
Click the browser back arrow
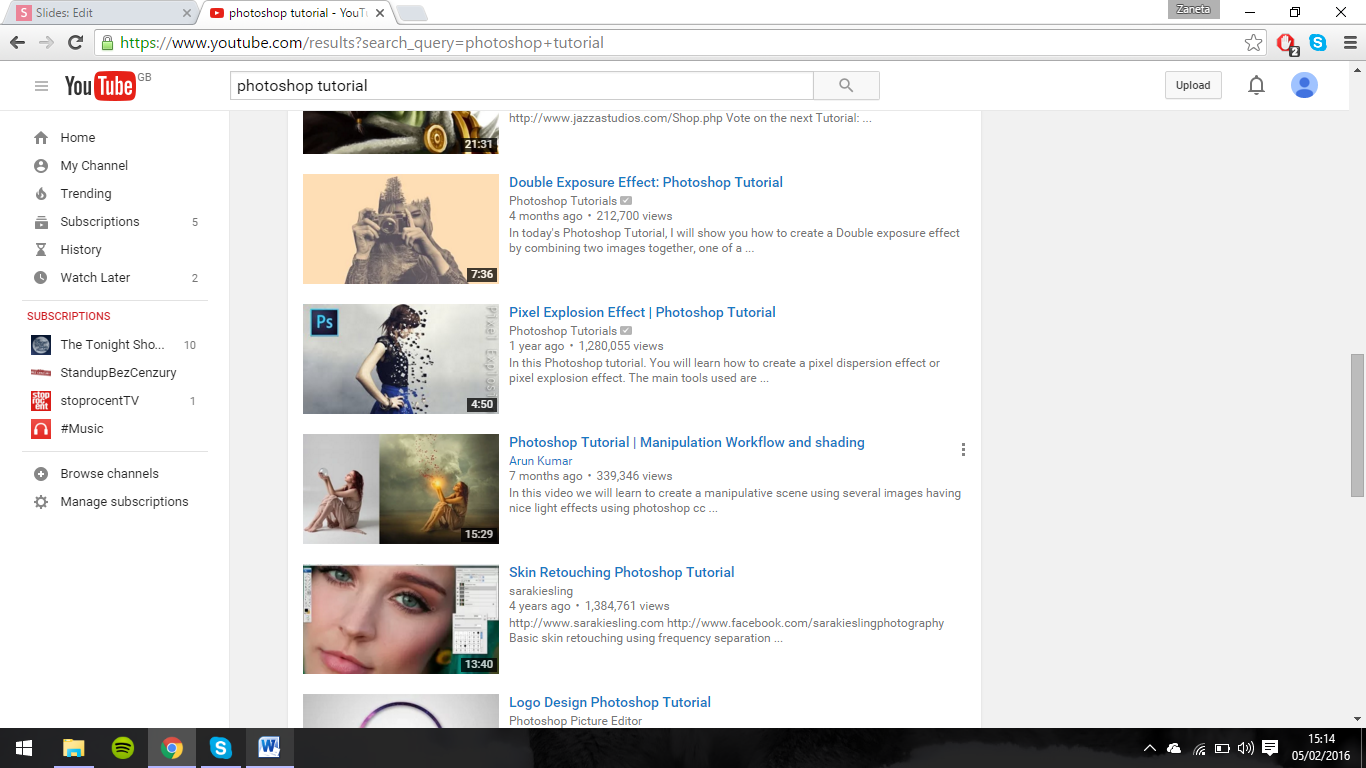pos(17,43)
